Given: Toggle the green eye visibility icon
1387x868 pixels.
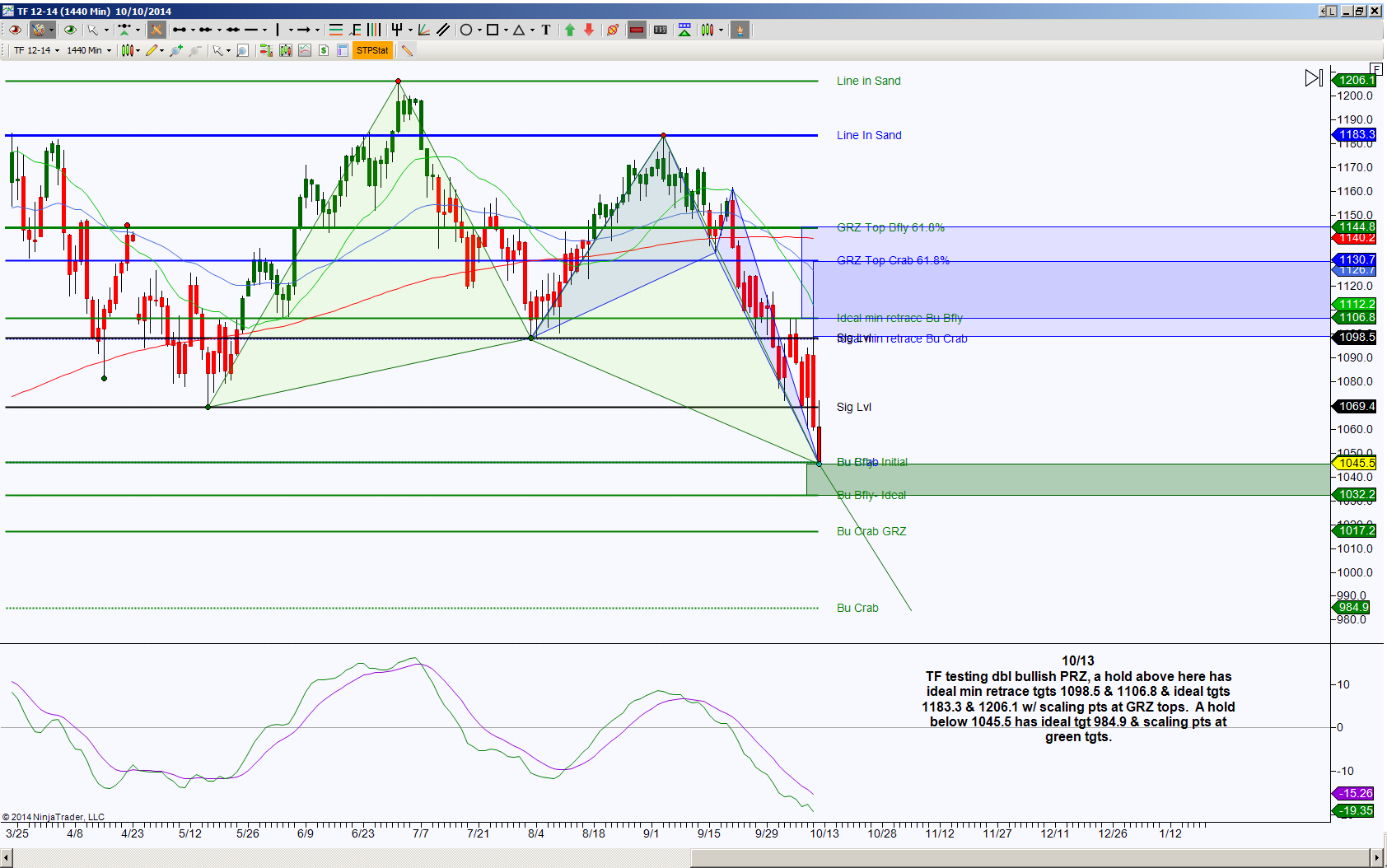Looking at the screenshot, I should pos(70,30).
